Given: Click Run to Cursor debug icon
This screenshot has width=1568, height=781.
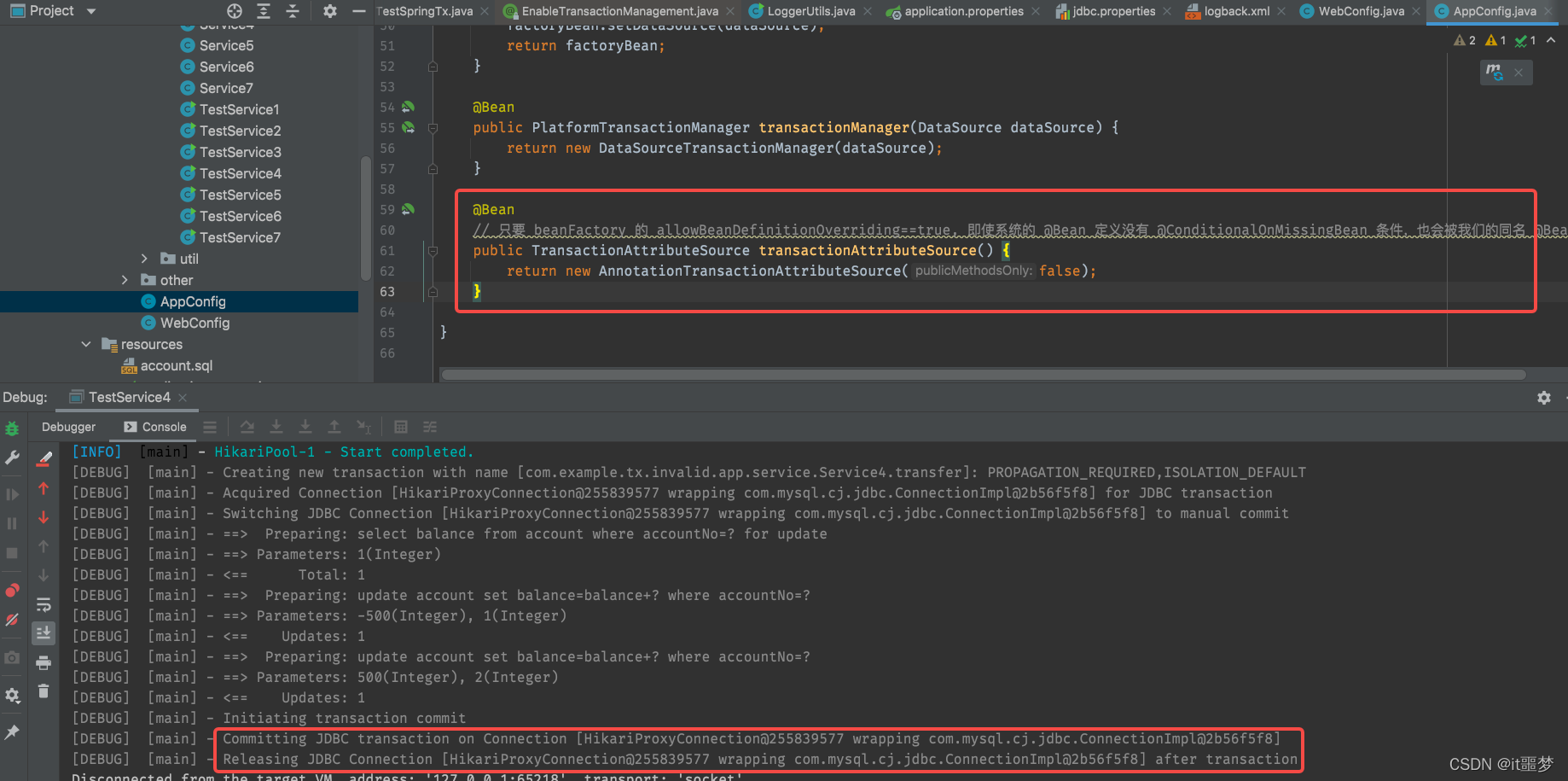Looking at the screenshot, I should point(363,427).
